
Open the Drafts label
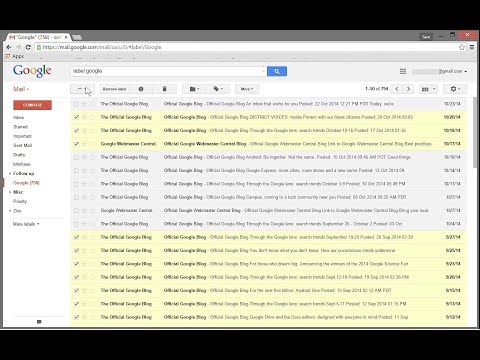(x=19, y=155)
